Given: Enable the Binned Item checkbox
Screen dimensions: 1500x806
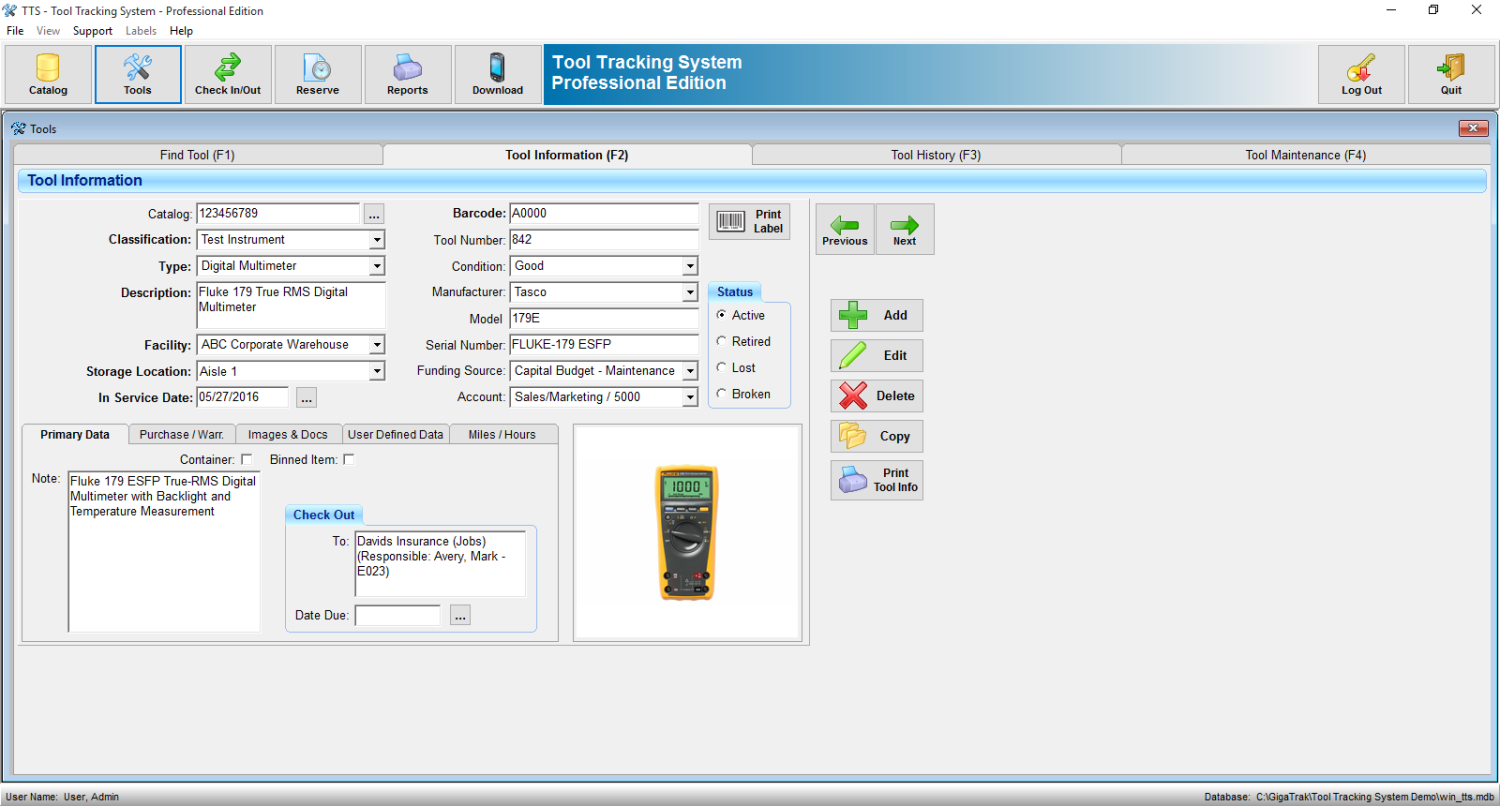Looking at the screenshot, I should pyautogui.click(x=348, y=459).
